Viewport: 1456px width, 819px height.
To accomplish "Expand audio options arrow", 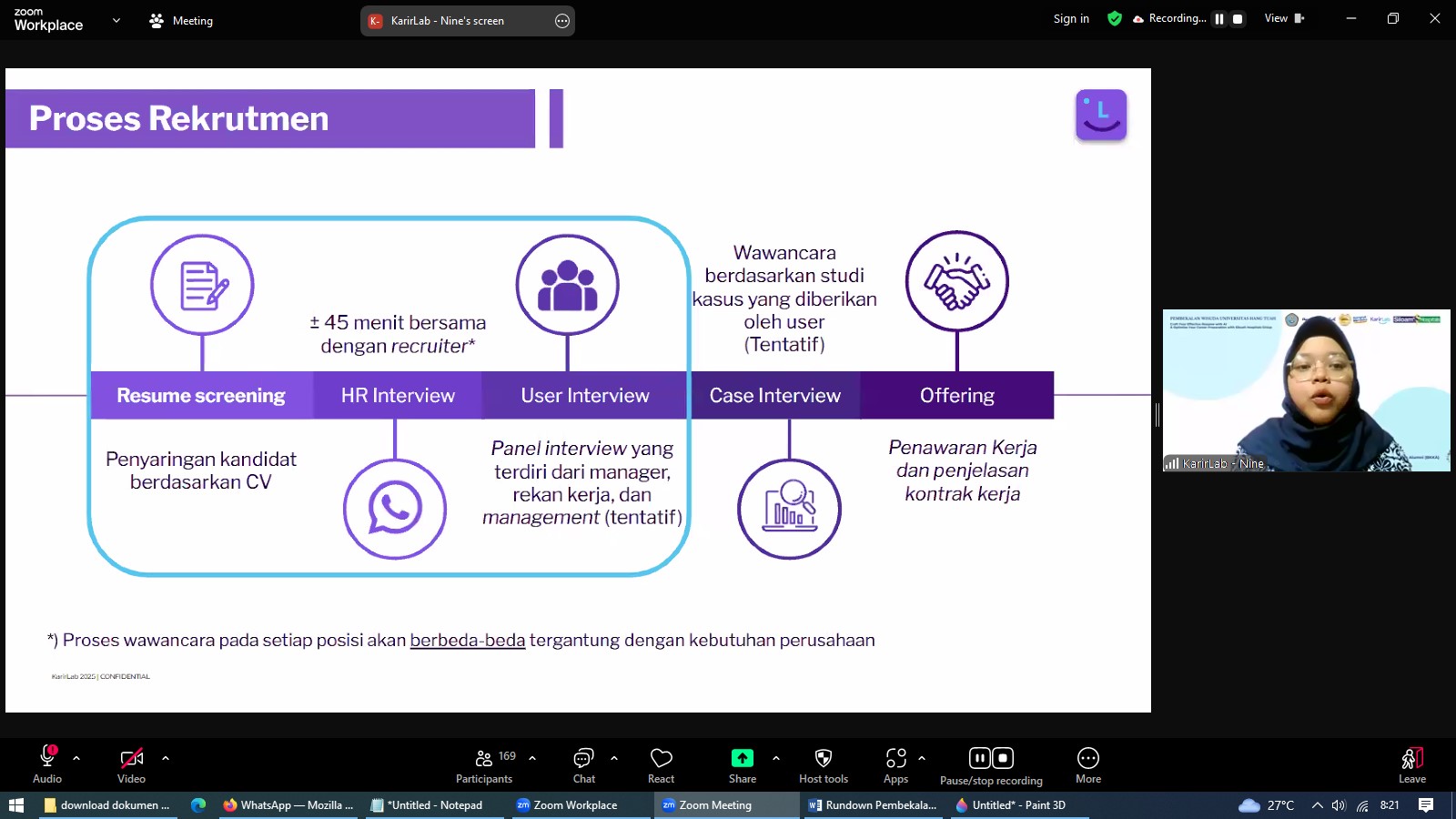I will [x=76, y=757].
